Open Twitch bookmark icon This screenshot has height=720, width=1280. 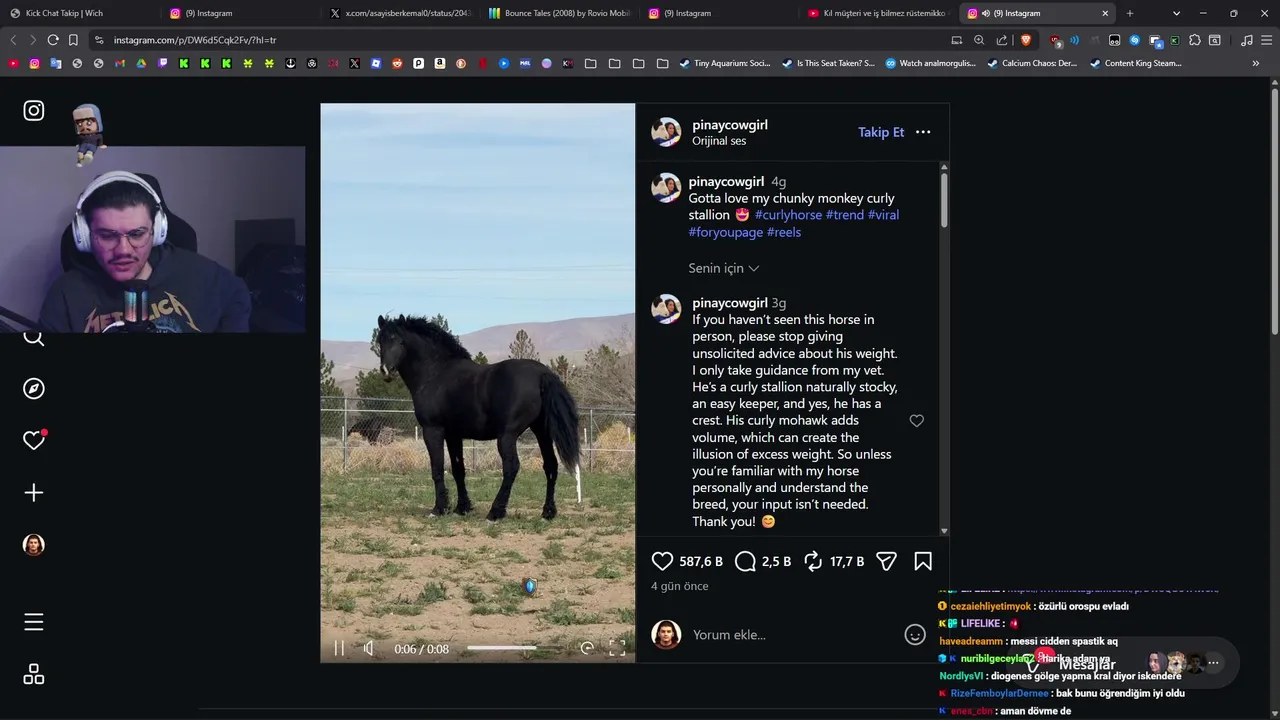(163, 63)
